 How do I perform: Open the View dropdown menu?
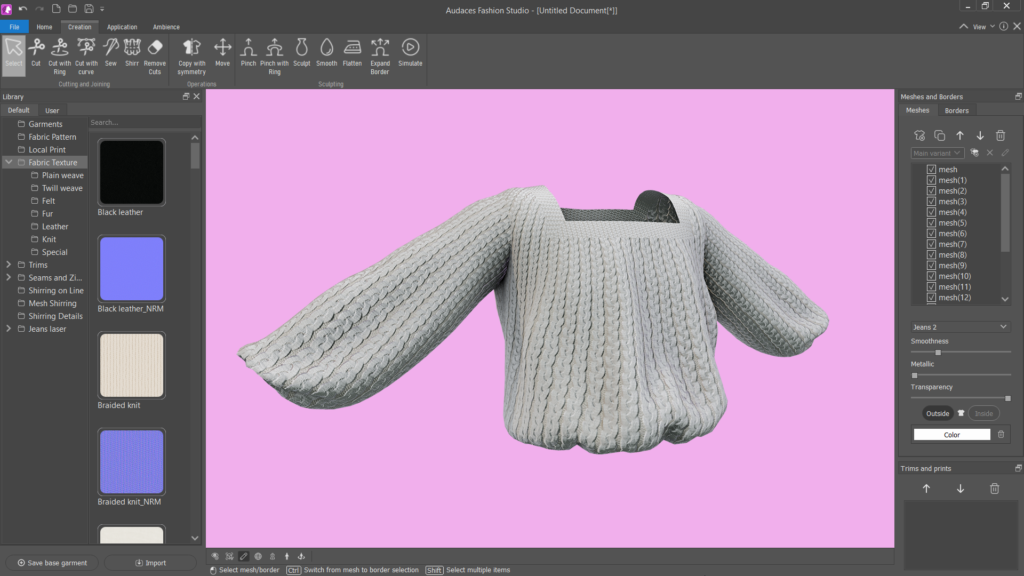pyautogui.click(x=984, y=27)
